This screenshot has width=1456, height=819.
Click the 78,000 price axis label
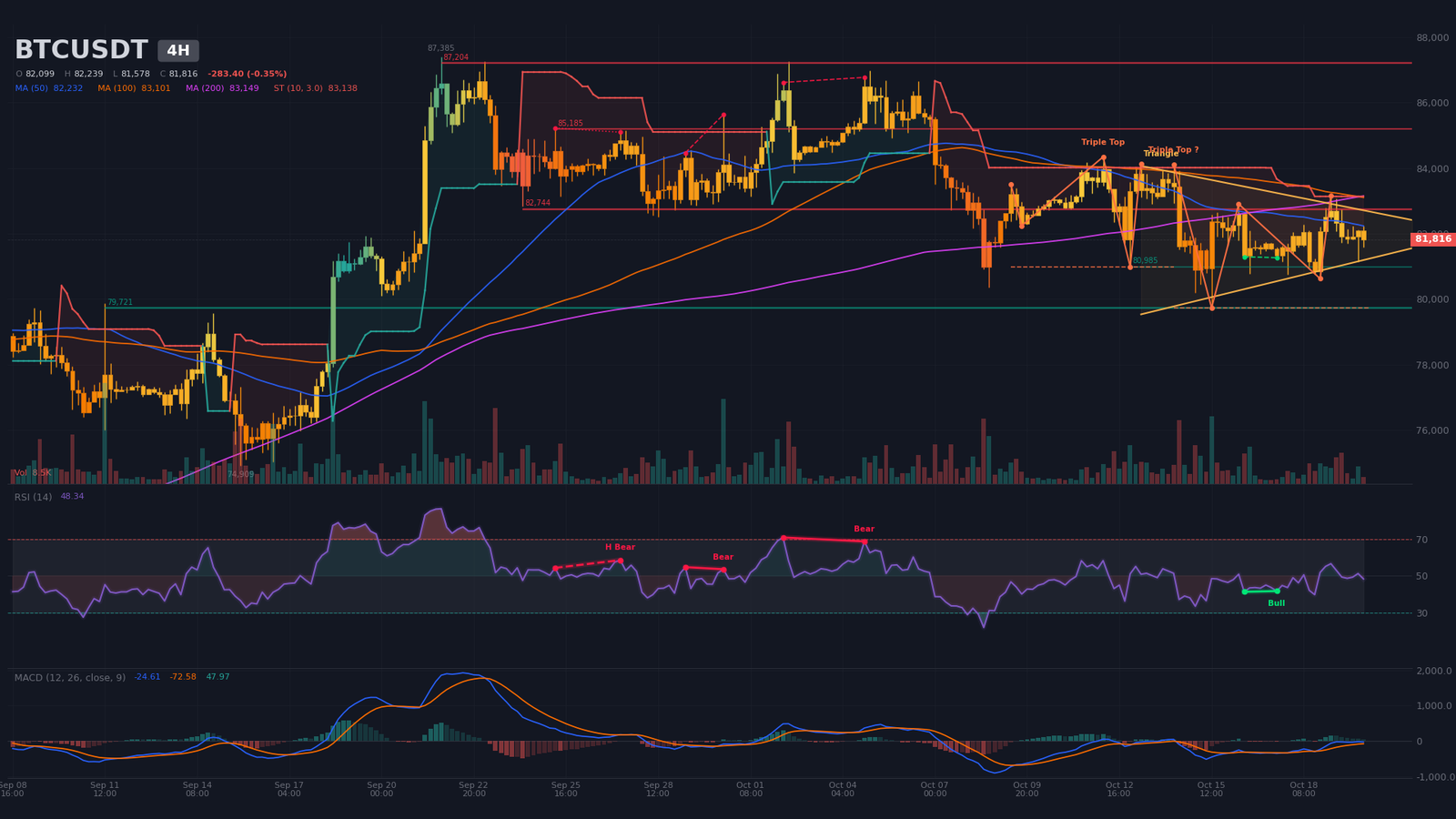tap(1432, 365)
